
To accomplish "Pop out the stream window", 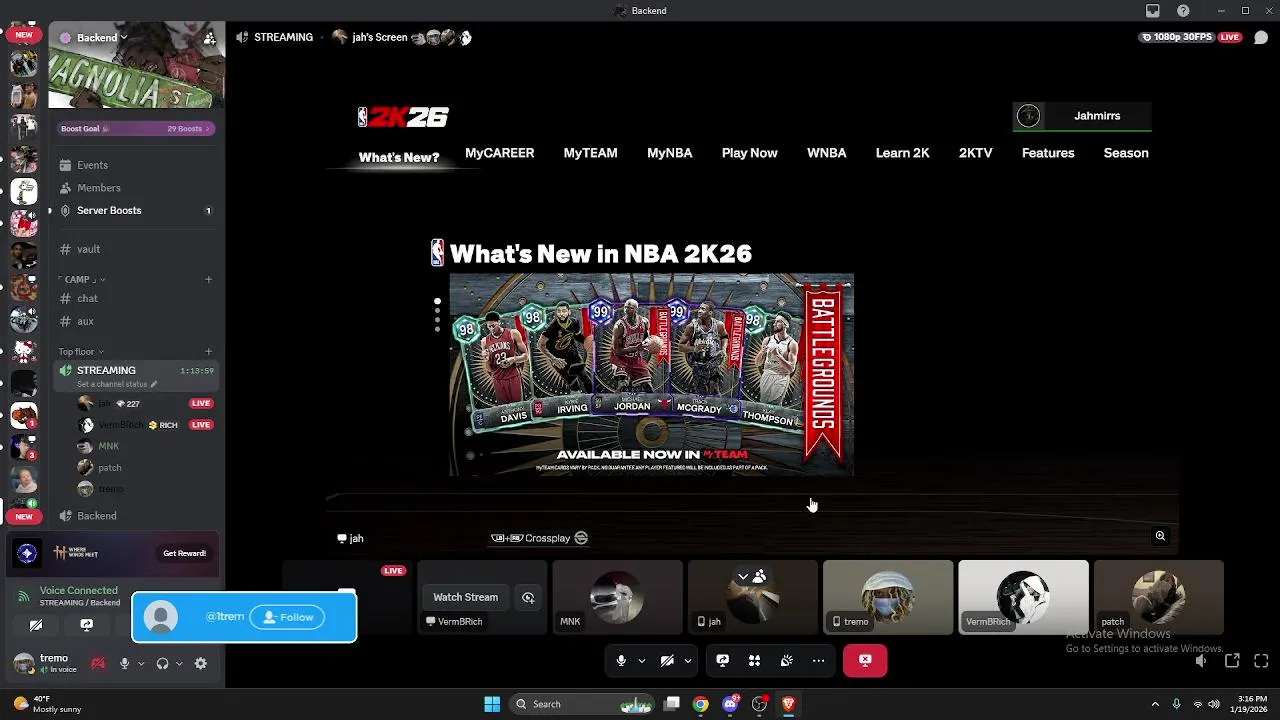I will pos(1232,661).
